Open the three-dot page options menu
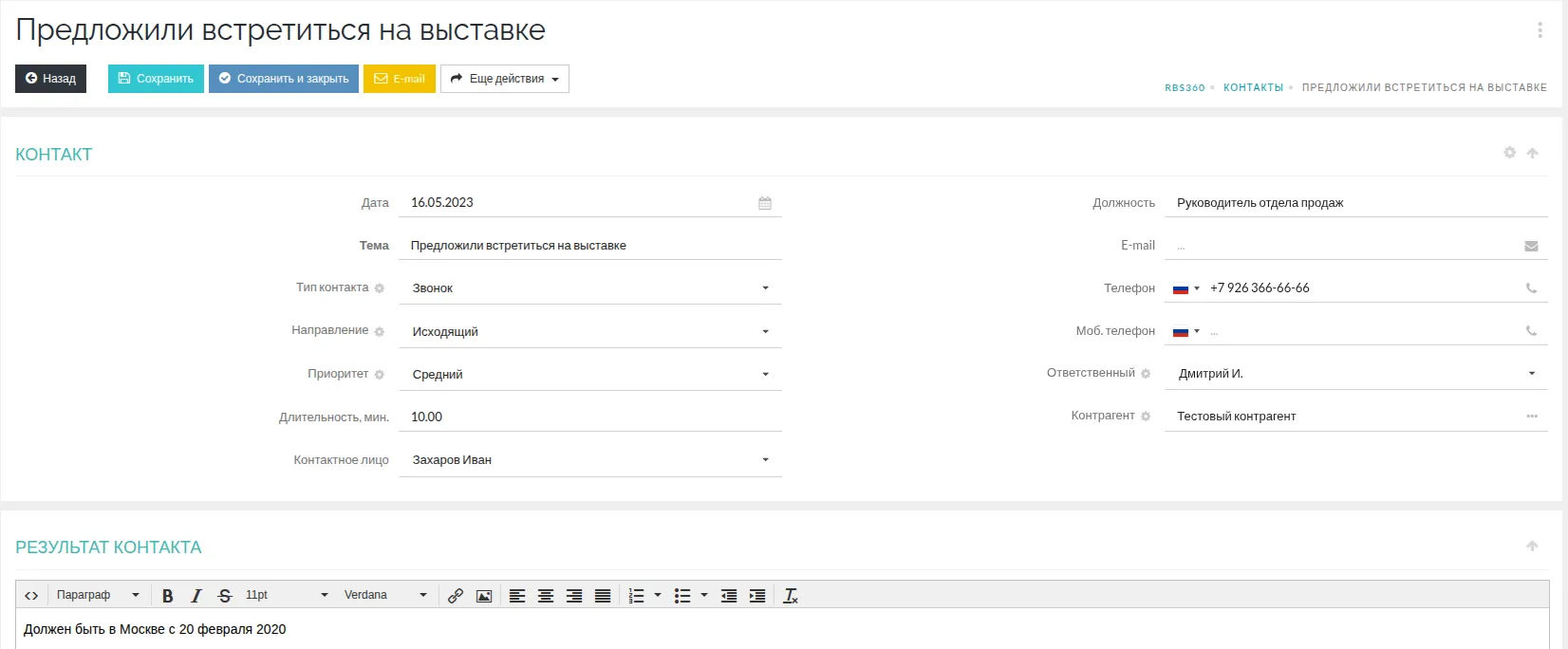This screenshot has width=1568, height=649. [1540, 30]
